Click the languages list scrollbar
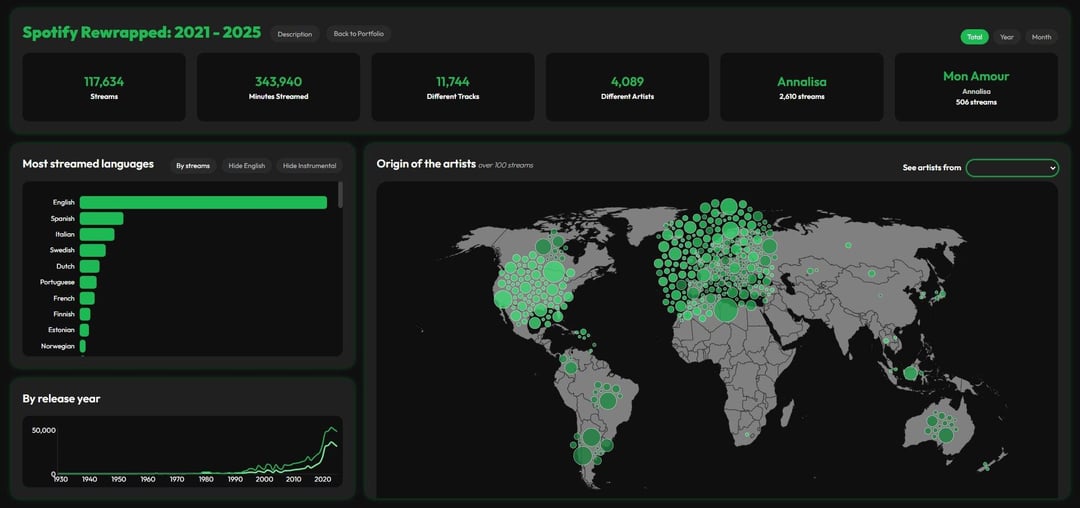1080x508 pixels. point(340,195)
